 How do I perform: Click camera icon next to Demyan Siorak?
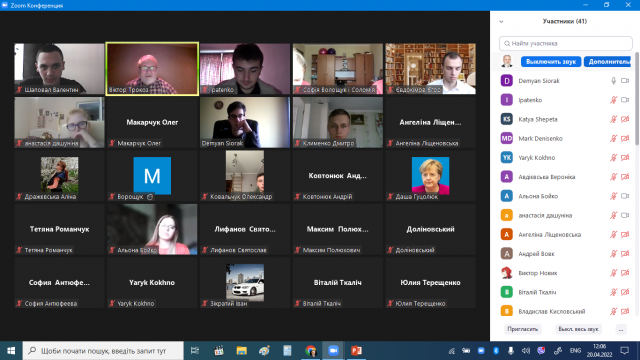pos(625,81)
